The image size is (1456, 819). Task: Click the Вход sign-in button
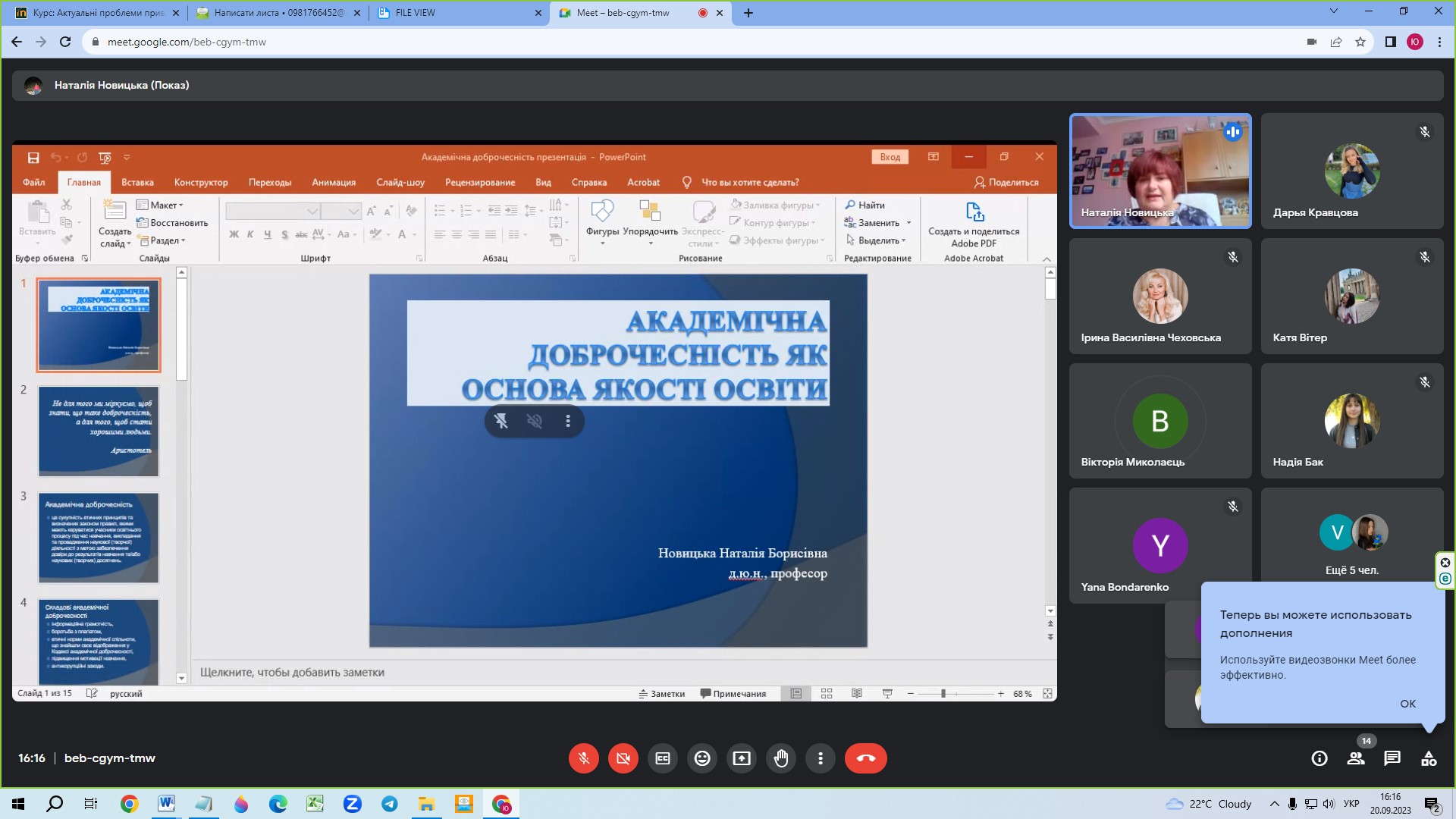(890, 157)
